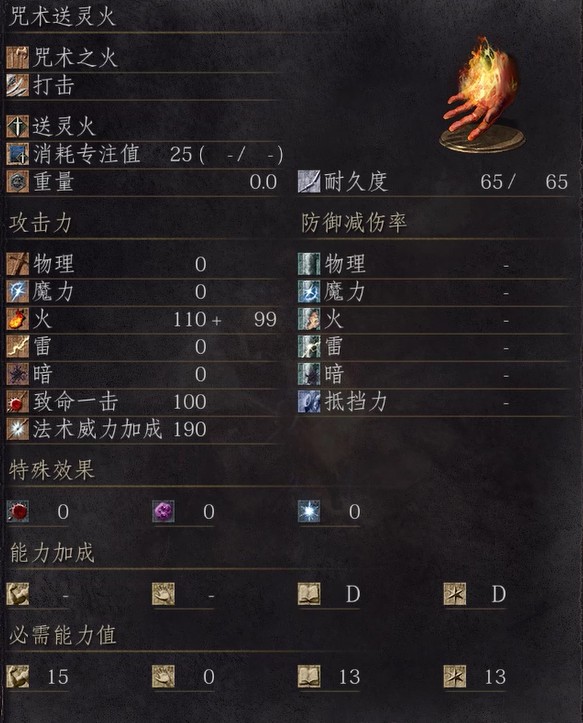Image resolution: width=583 pixels, height=723 pixels.
Task: Click the bleed special effect icon
Action: 18,511
